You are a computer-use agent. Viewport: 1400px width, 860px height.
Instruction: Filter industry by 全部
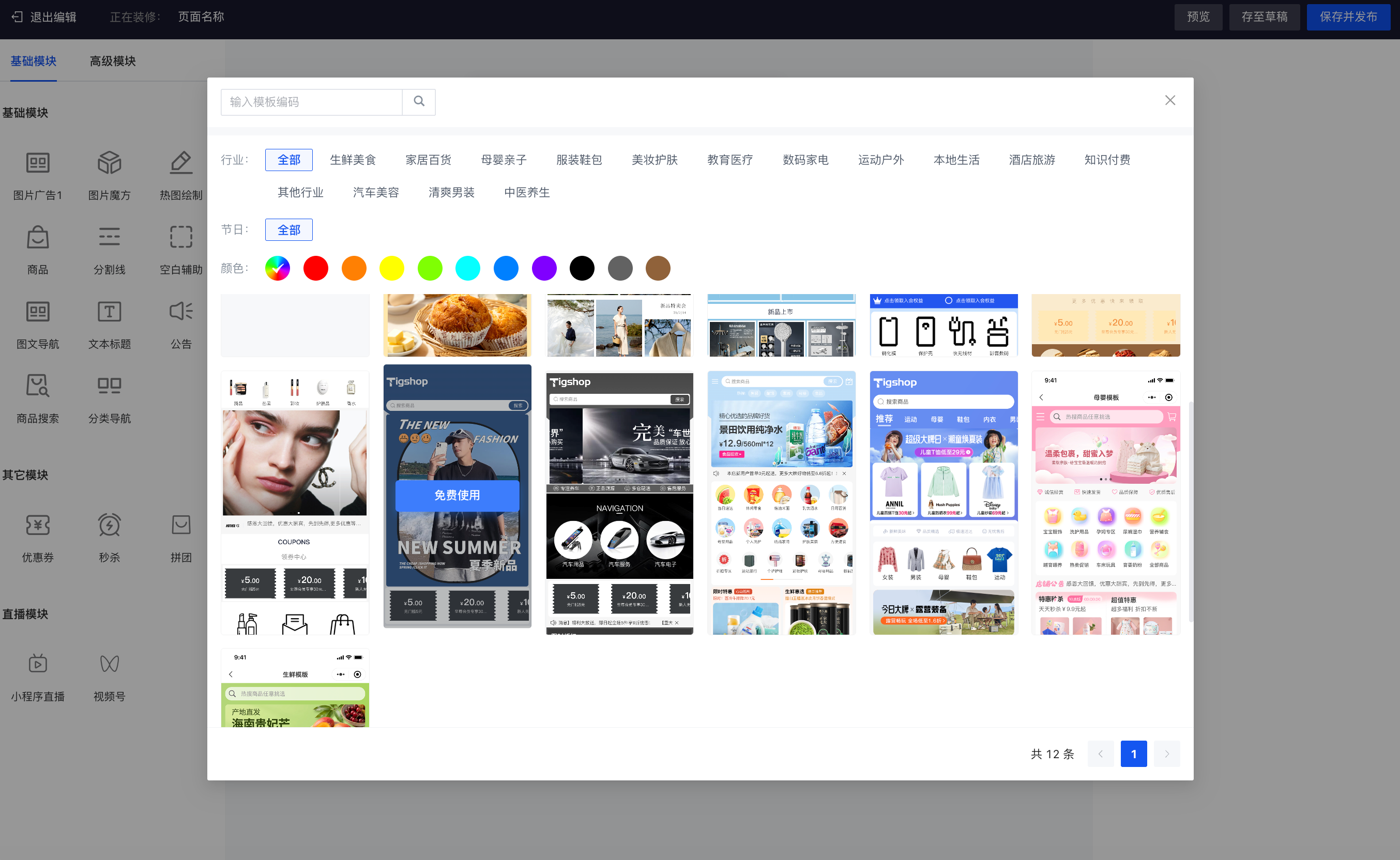click(x=289, y=160)
